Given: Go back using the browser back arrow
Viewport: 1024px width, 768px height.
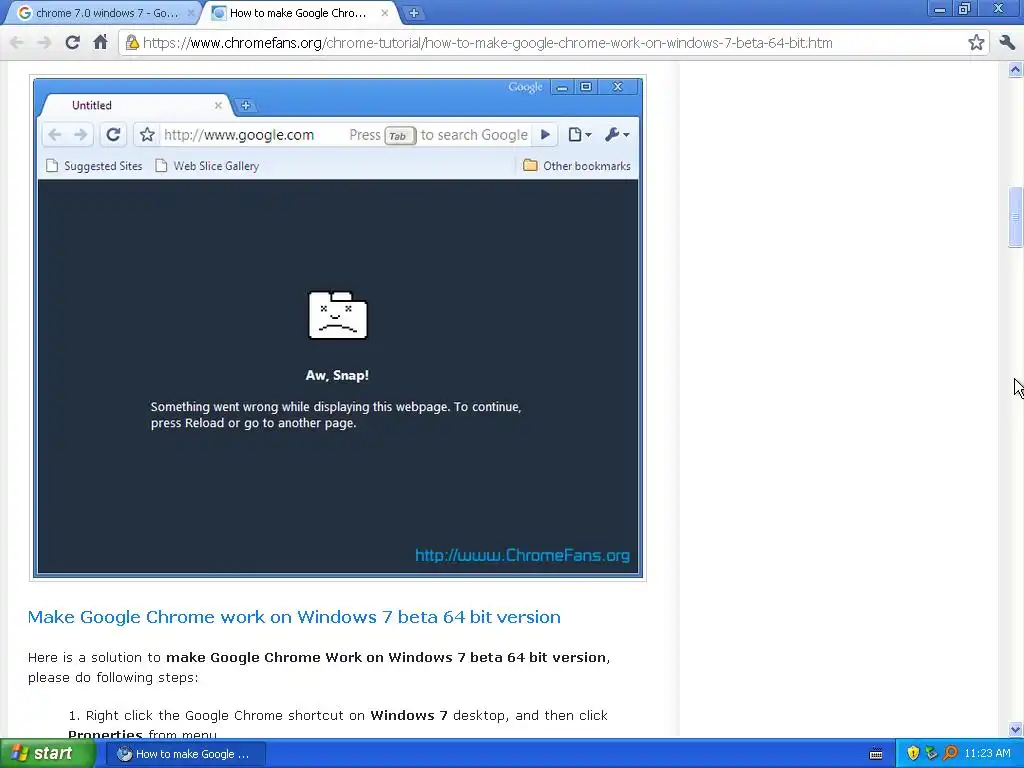Looking at the screenshot, I should 17,43.
